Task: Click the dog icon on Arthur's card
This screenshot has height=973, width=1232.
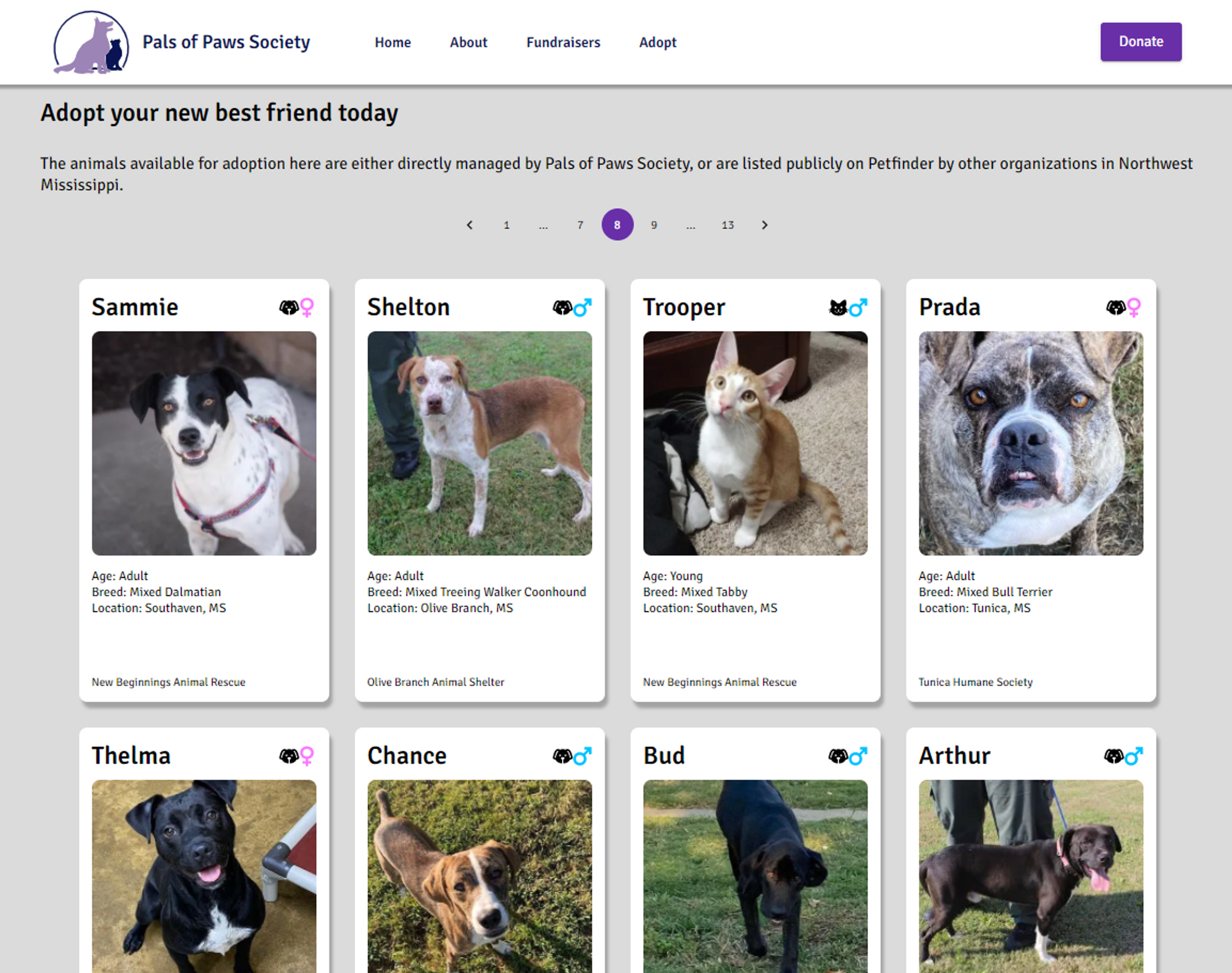Action: pyautogui.click(x=1114, y=756)
